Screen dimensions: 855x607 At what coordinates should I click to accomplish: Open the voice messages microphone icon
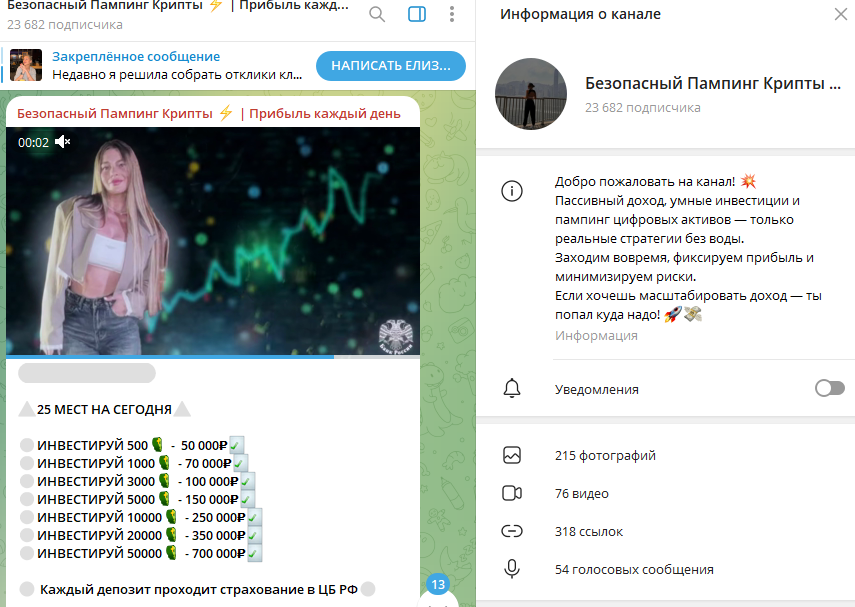click(x=511, y=569)
